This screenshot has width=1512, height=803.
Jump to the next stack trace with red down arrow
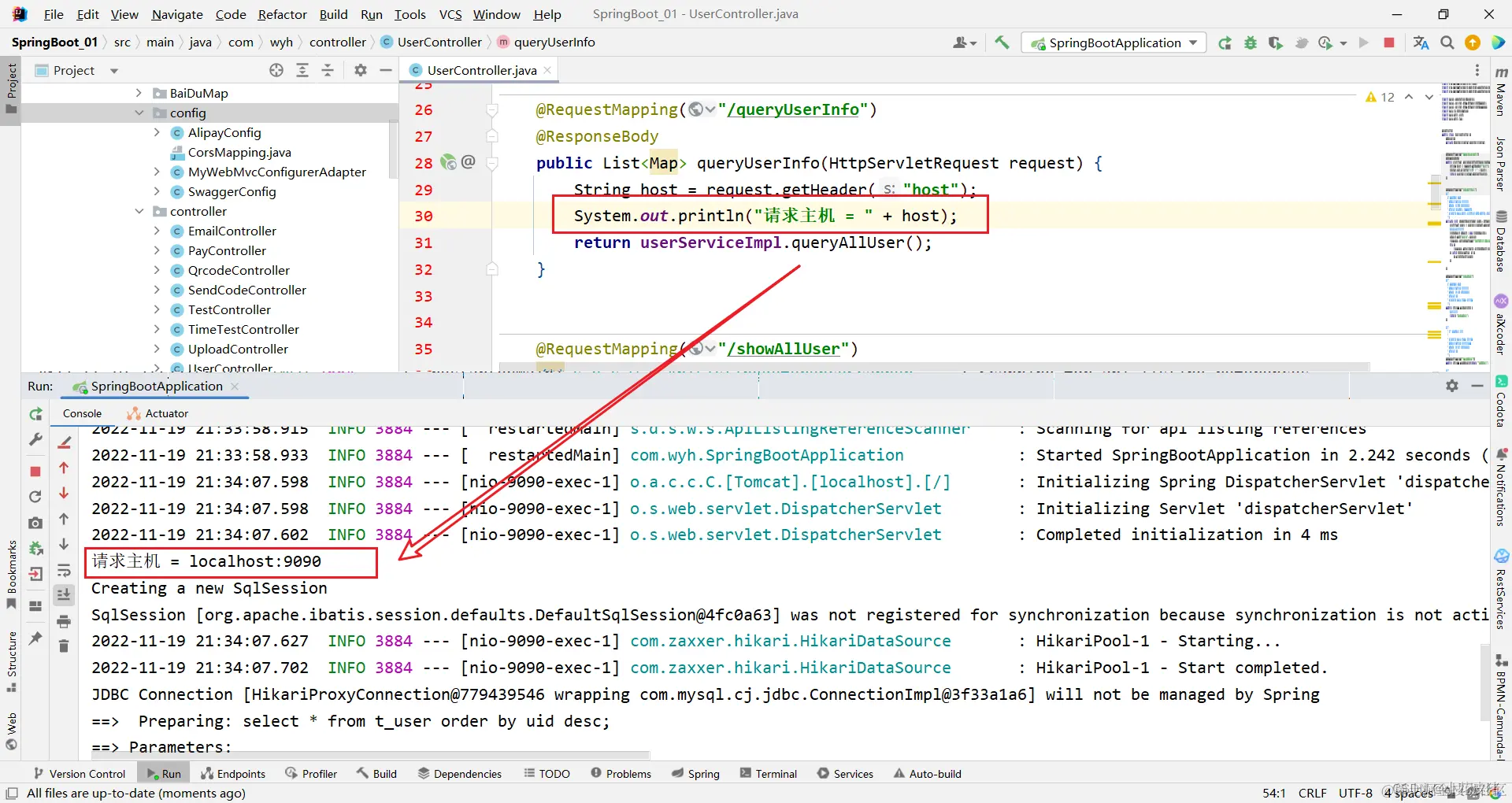(x=64, y=493)
